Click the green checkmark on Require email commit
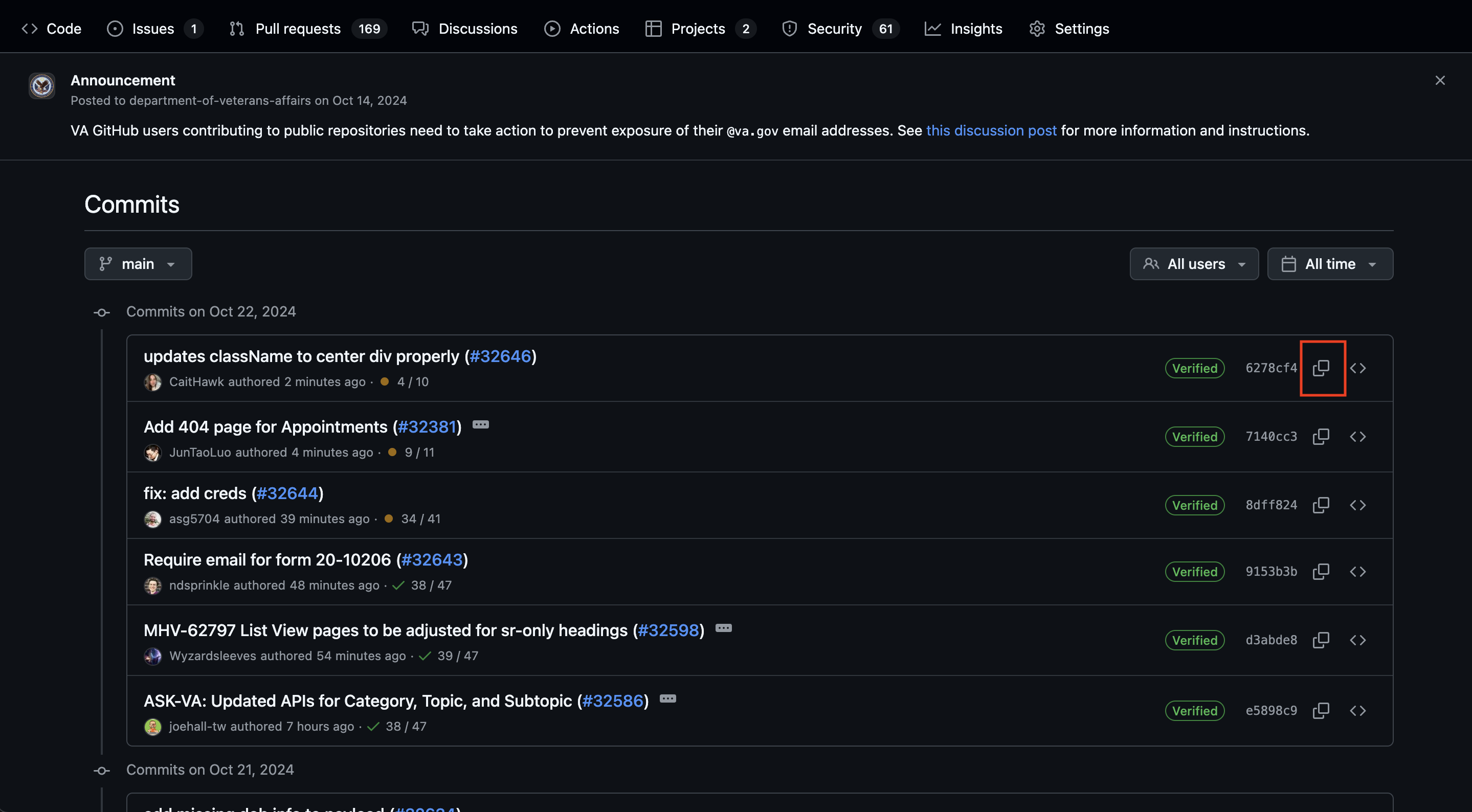1472x812 pixels. 398,585
